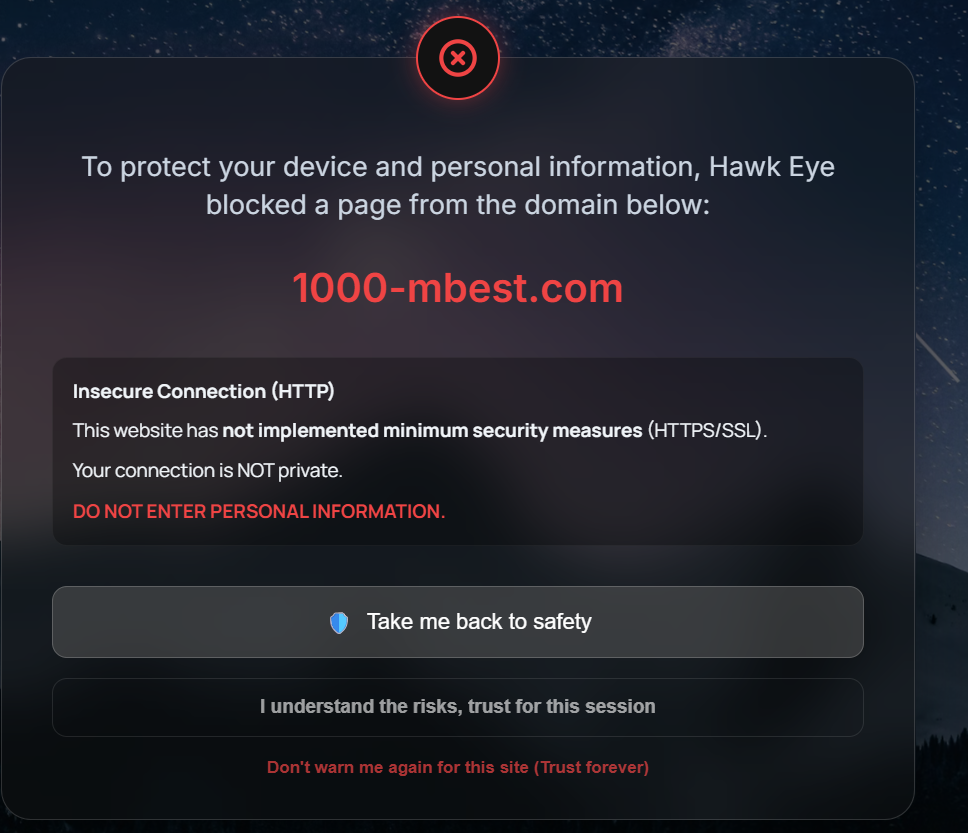Click "blocked a page from the domain below" line

coord(458,205)
